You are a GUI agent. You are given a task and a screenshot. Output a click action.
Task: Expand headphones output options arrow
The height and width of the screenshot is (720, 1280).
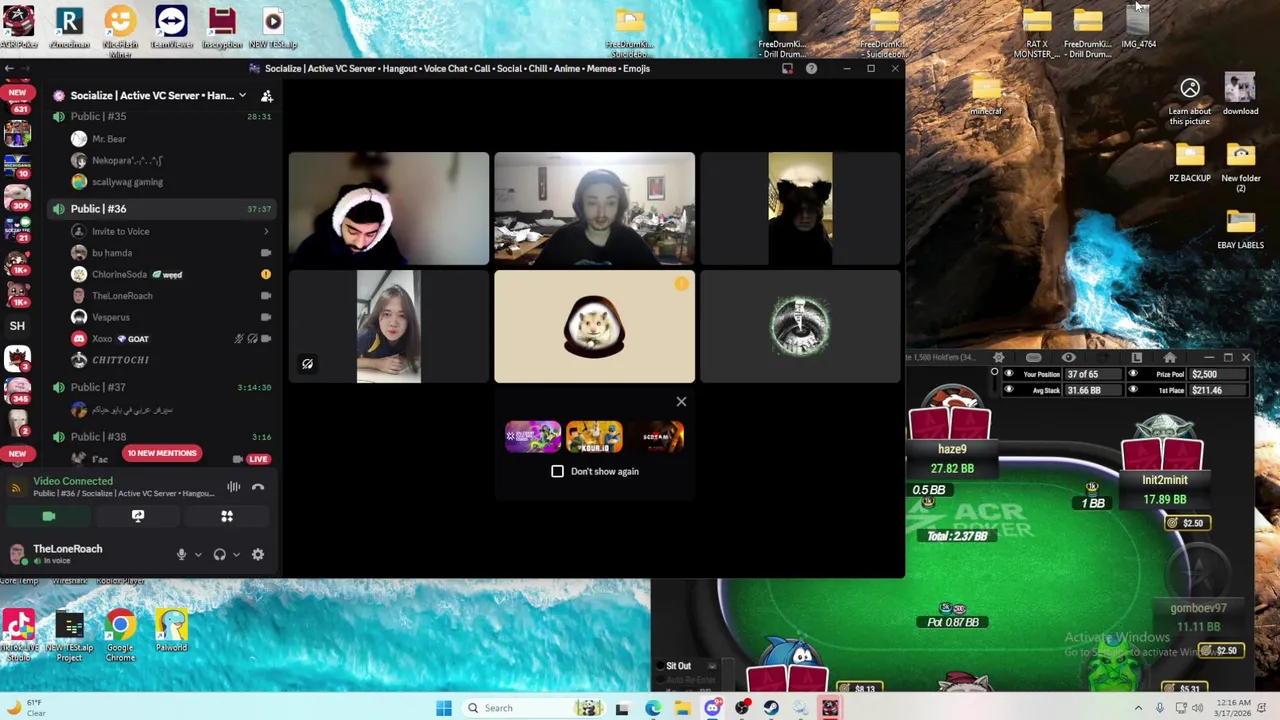pos(236,555)
